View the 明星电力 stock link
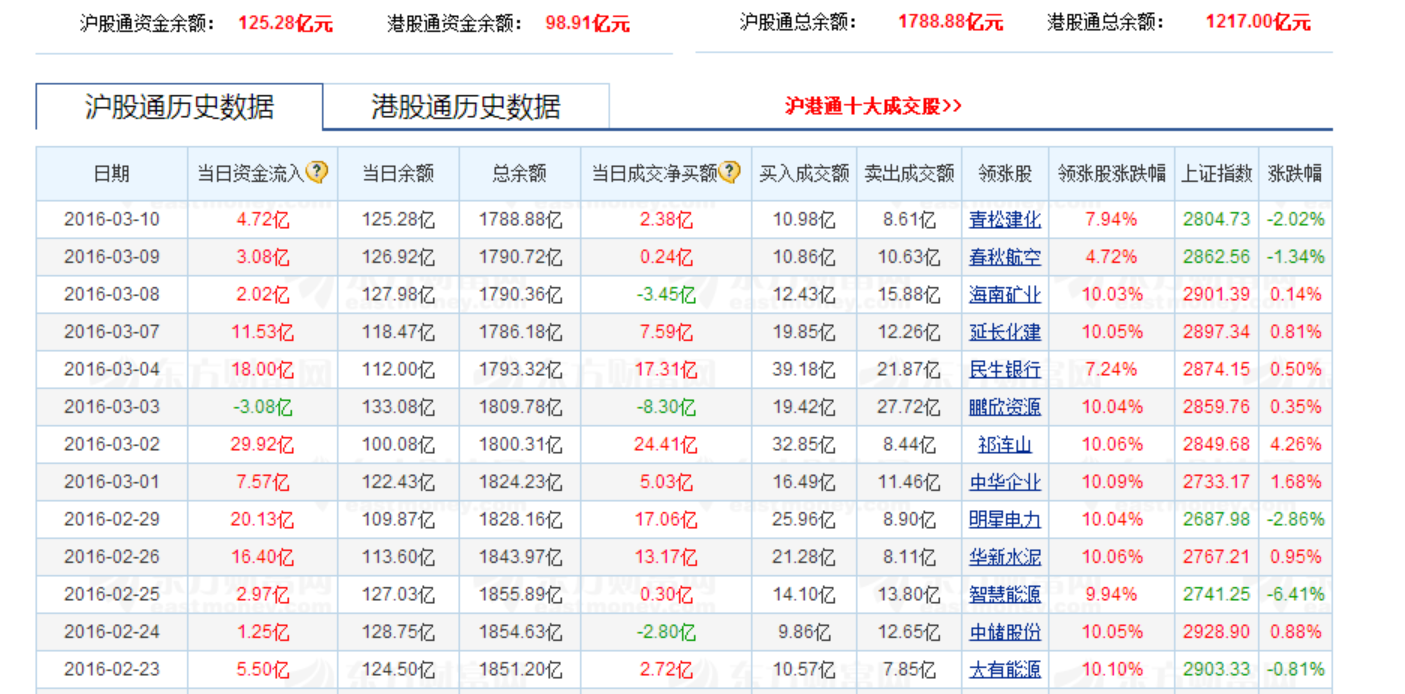The image size is (1405, 694). (1004, 519)
